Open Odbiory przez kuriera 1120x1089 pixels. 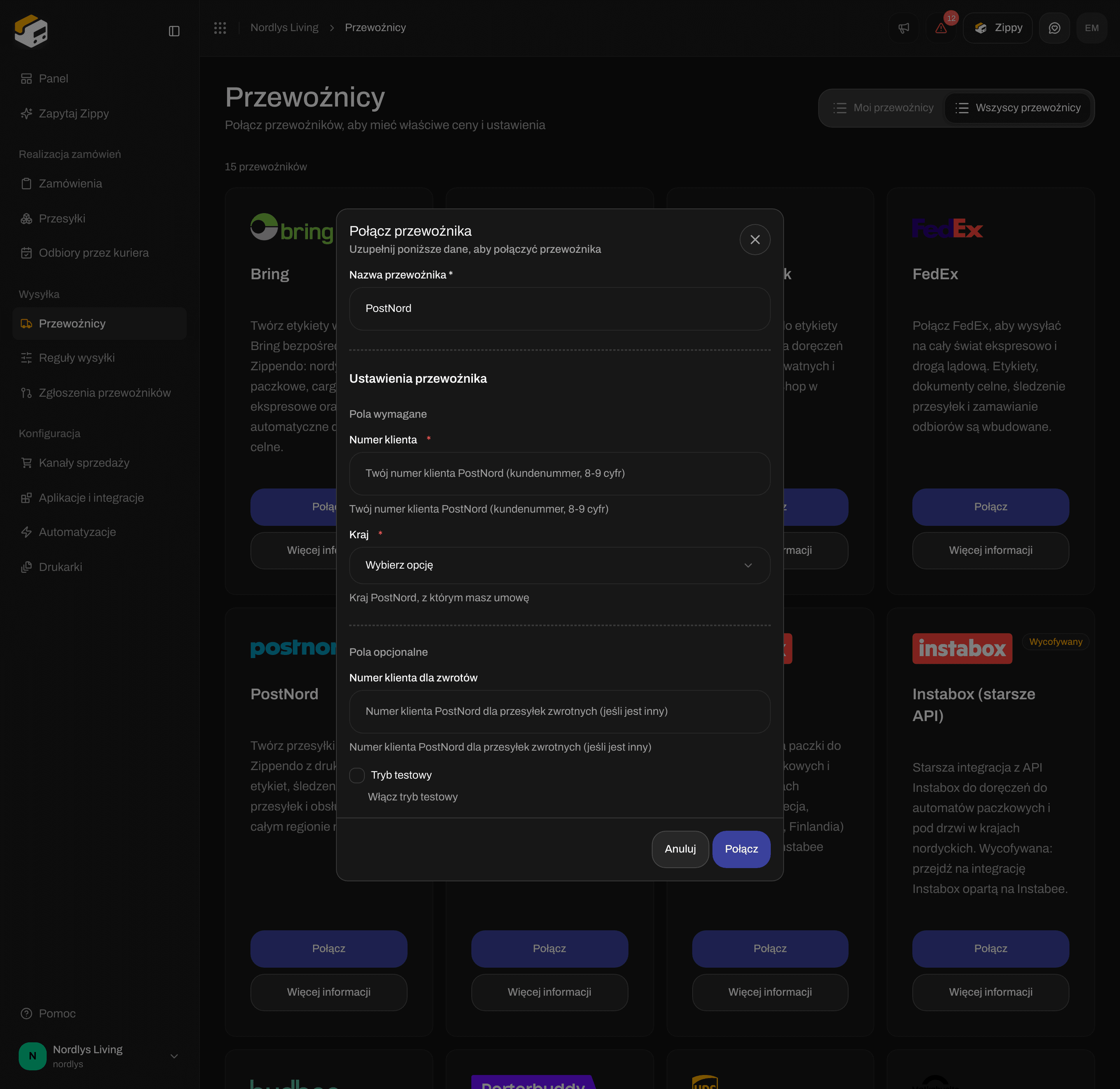tap(100, 253)
